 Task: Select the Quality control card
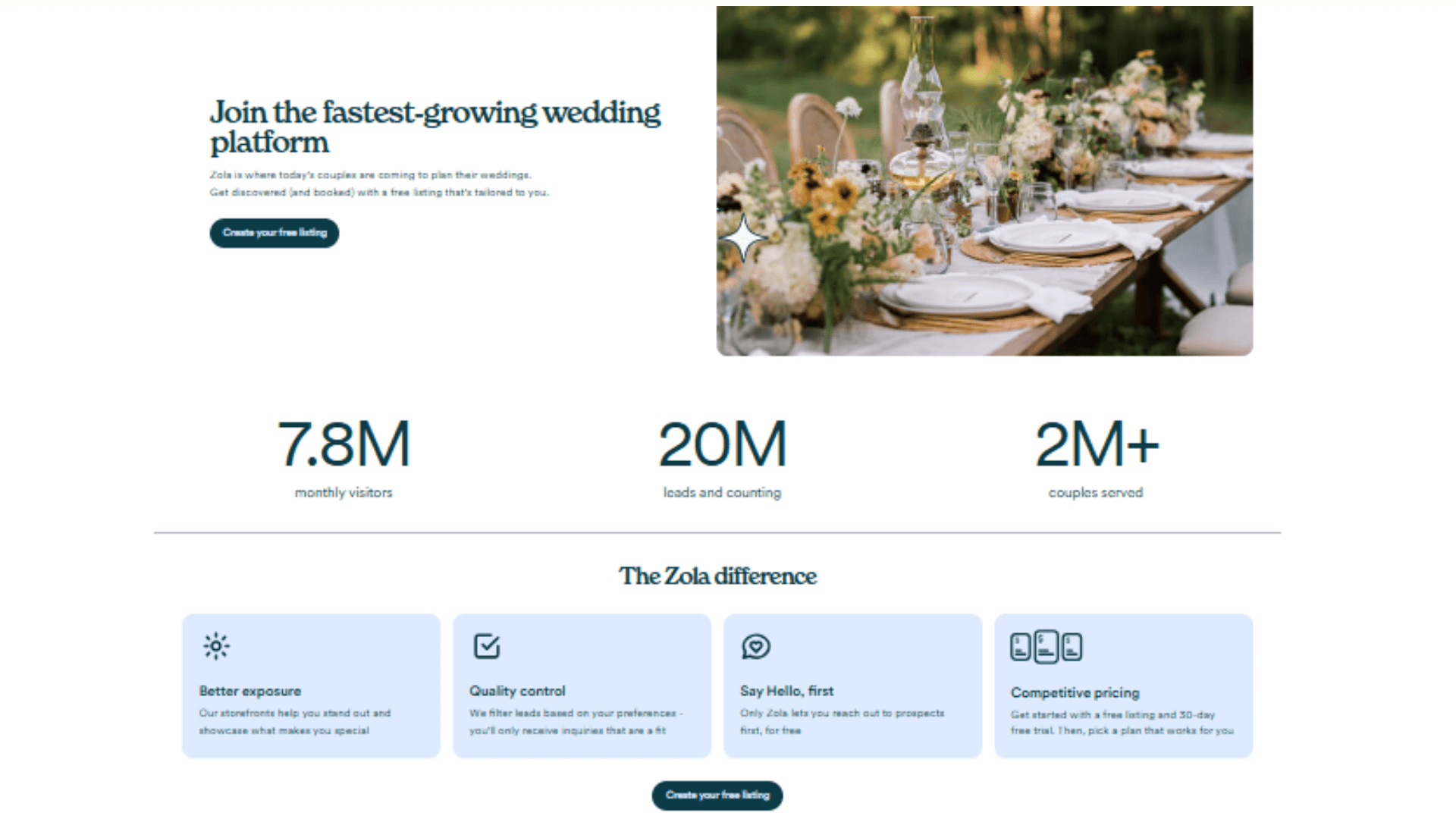click(582, 686)
